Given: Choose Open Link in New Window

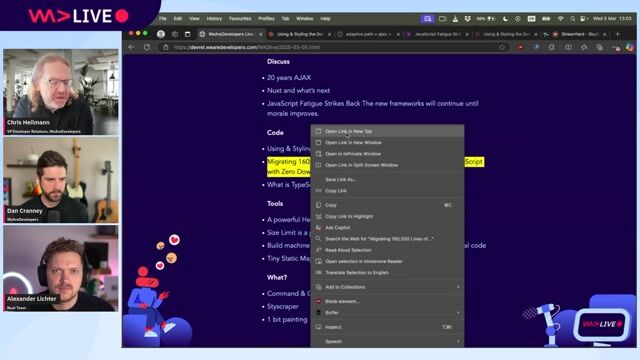Looking at the screenshot, I should [387, 142].
